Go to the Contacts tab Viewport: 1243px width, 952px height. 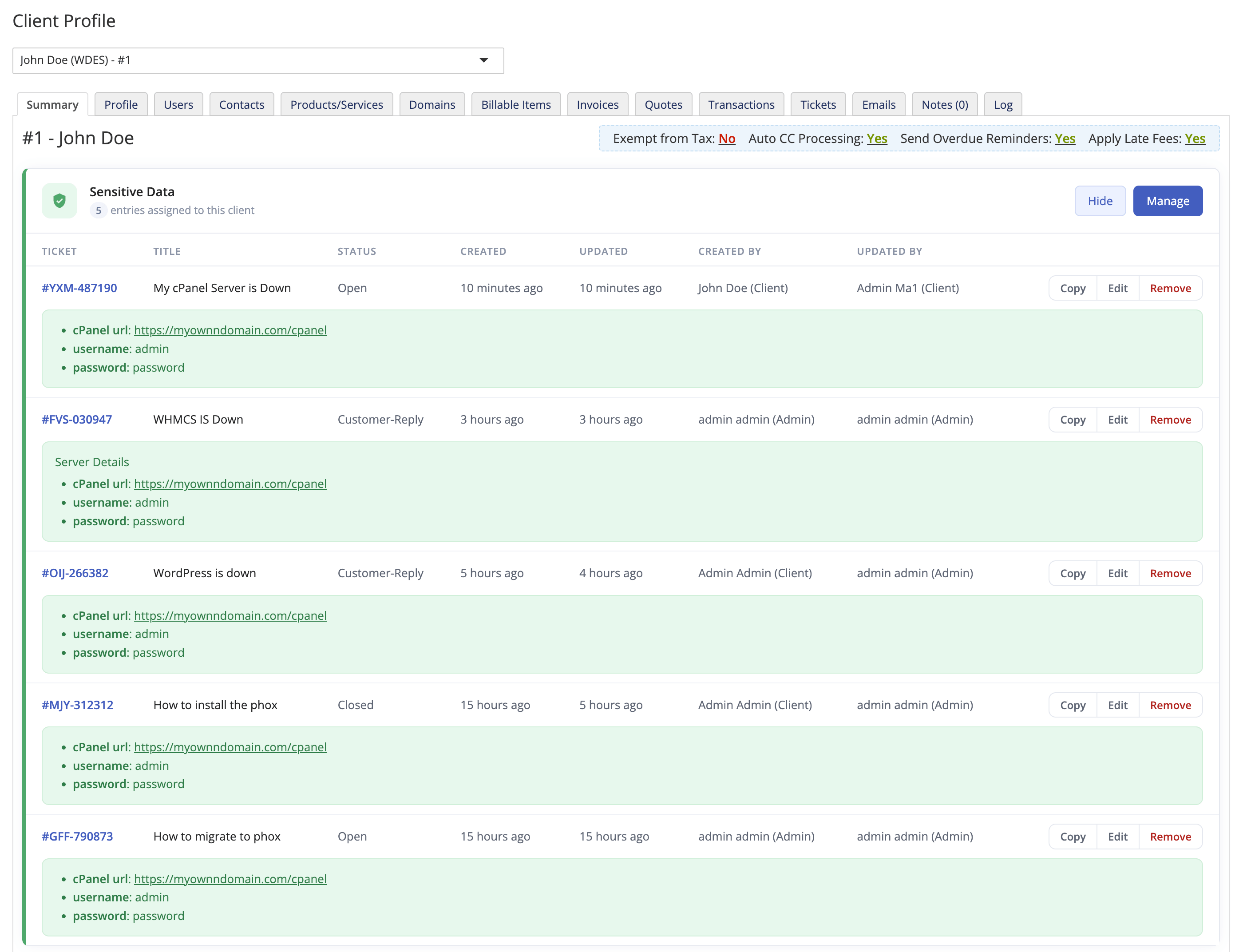click(241, 104)
